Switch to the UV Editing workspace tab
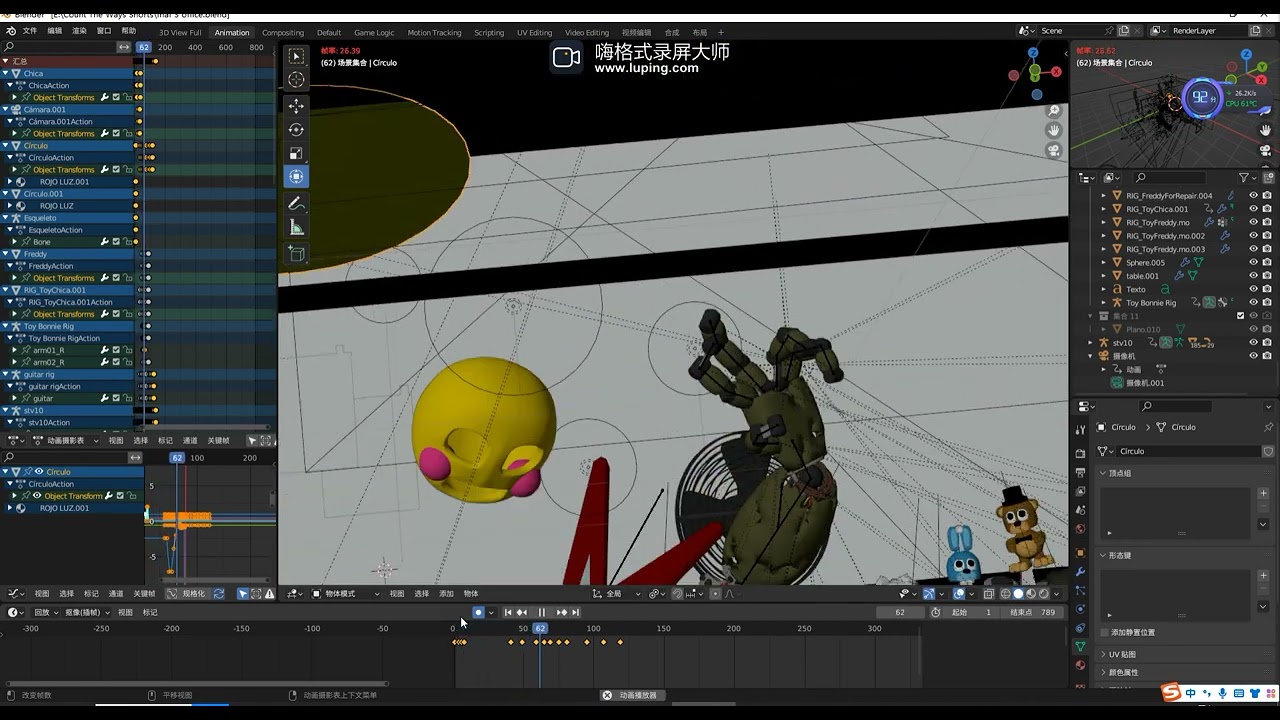Image resolution: width=1280 pixels, height=720 pixels. click(x=534, y=32)
